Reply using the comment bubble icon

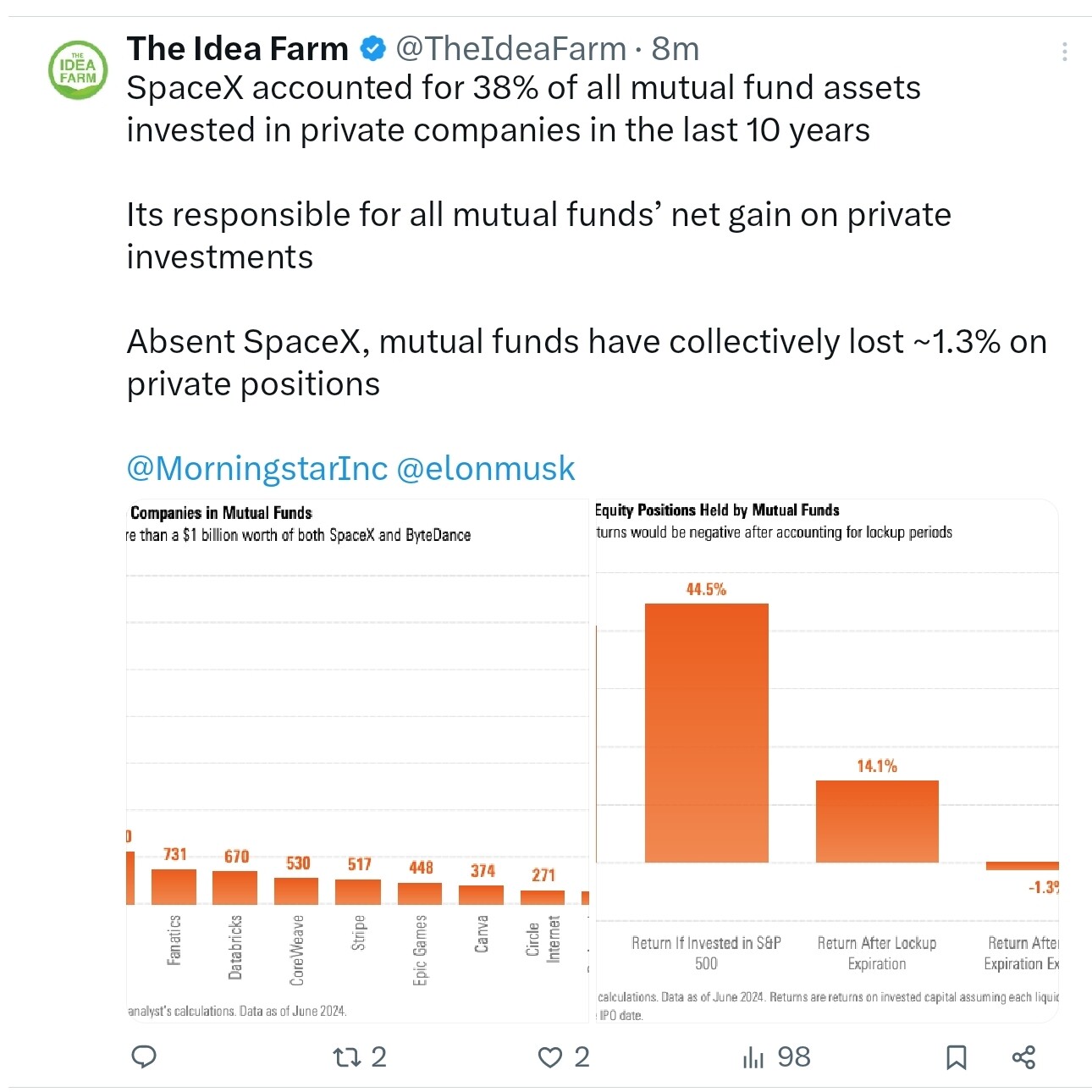click(x=144, y=1056)
